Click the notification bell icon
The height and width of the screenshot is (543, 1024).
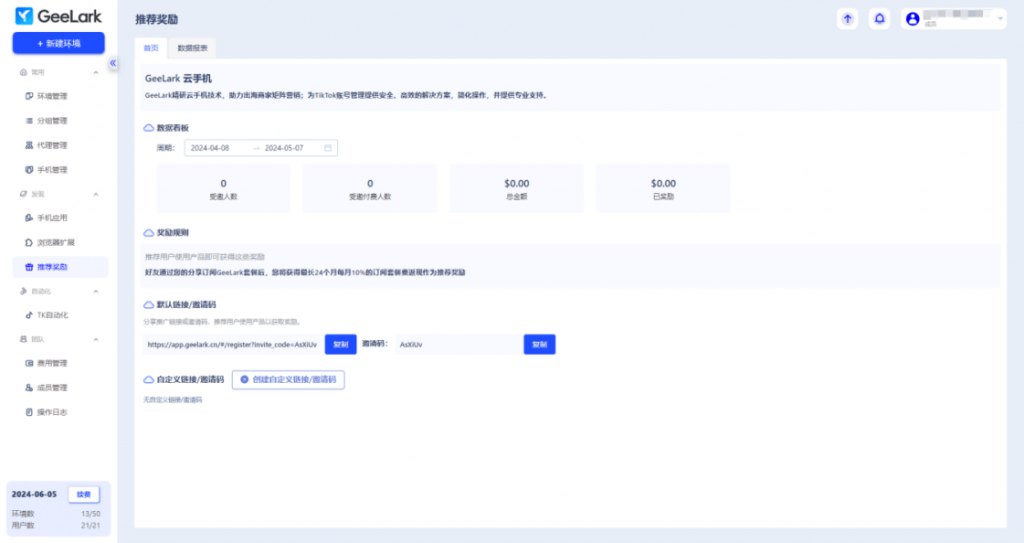tap(879, 18)
